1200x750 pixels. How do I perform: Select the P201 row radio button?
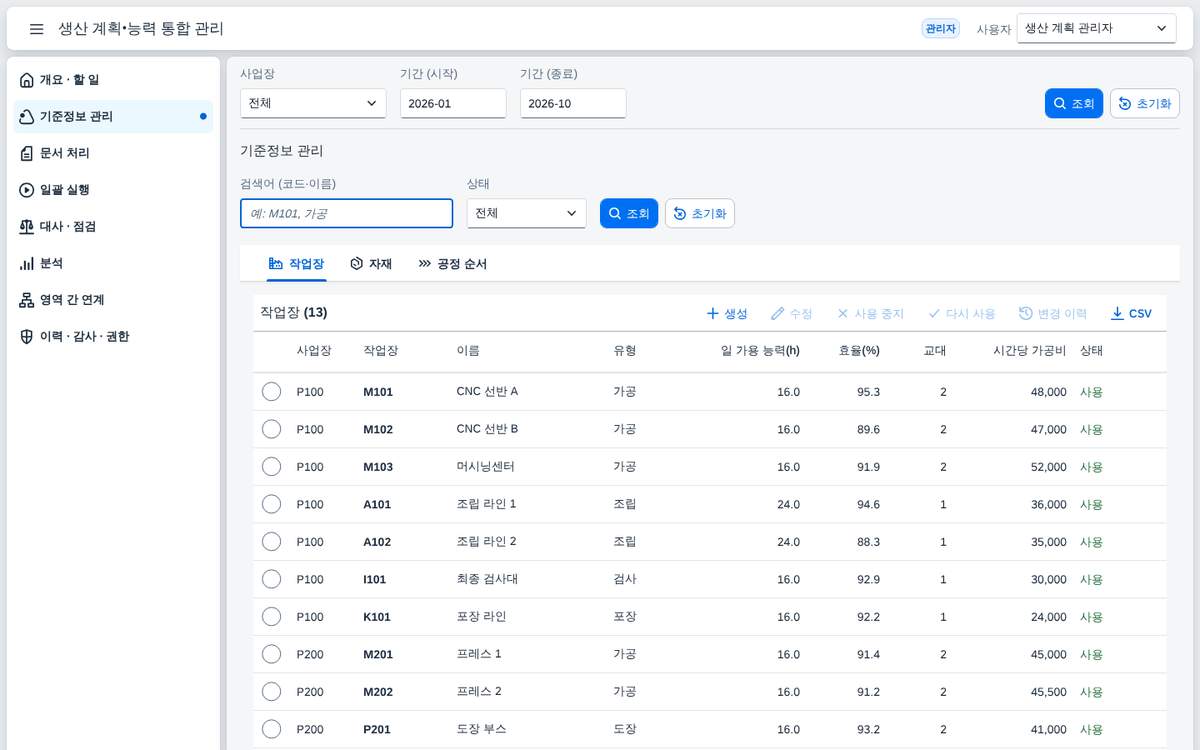click(x=271, y=729)
